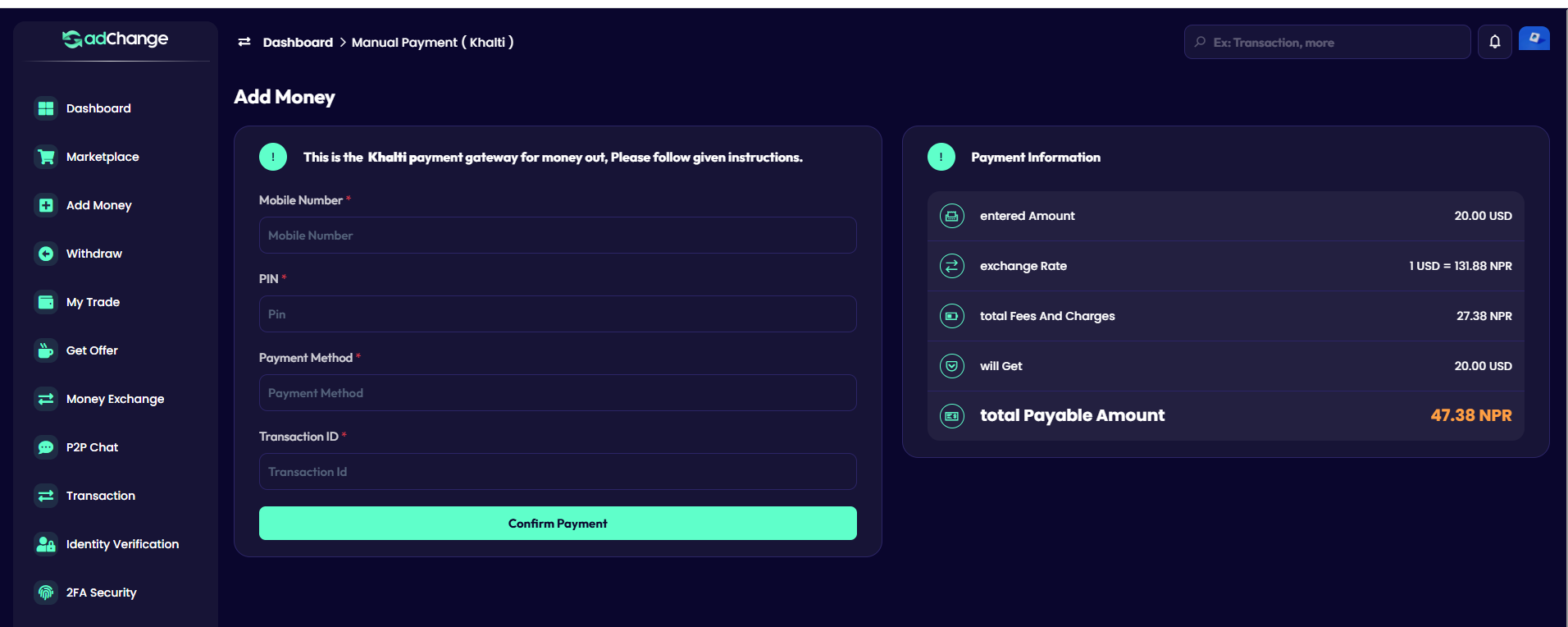Click the search magnifier icon
The height and width of the screenshot is (627, 1568).
click(x=1201, y=42)
